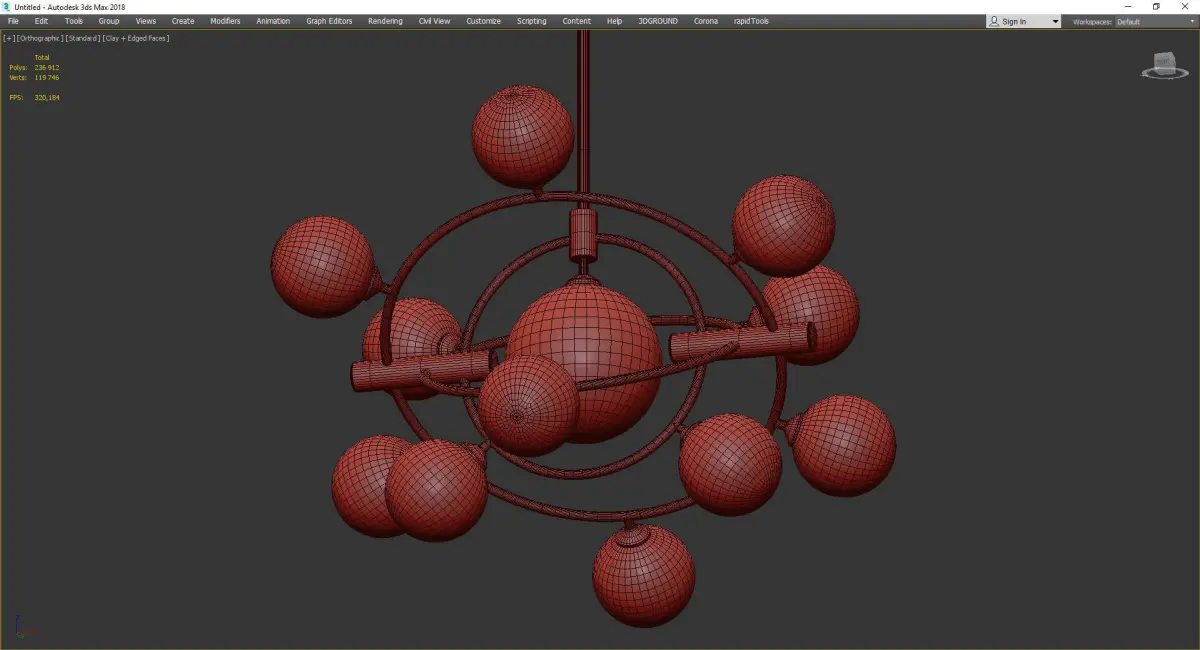1200x650 pixels.
Task: Open the Animation menu
Action: [273, 21]
